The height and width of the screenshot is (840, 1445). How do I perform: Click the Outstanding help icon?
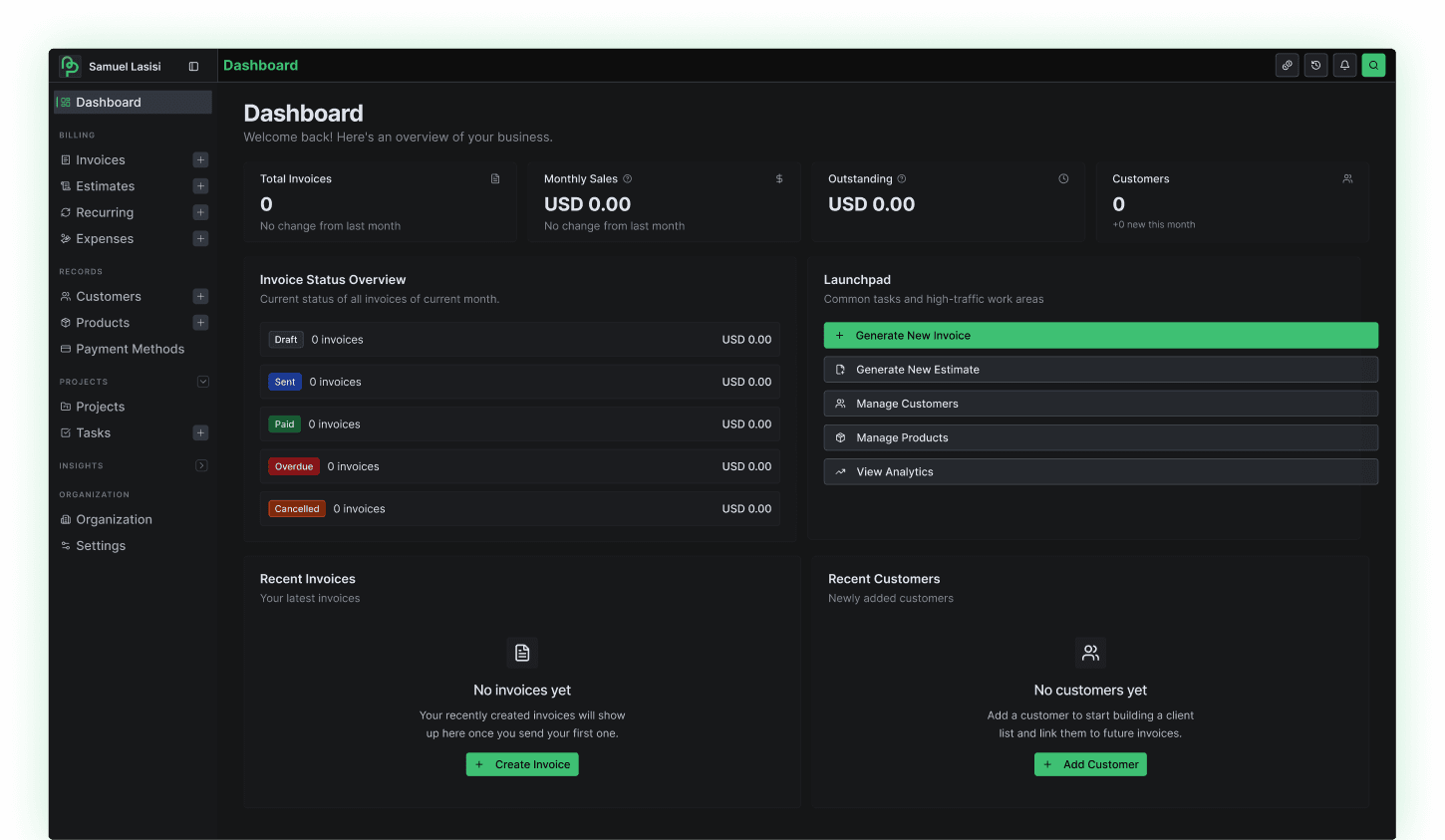[x=902, y=179]
